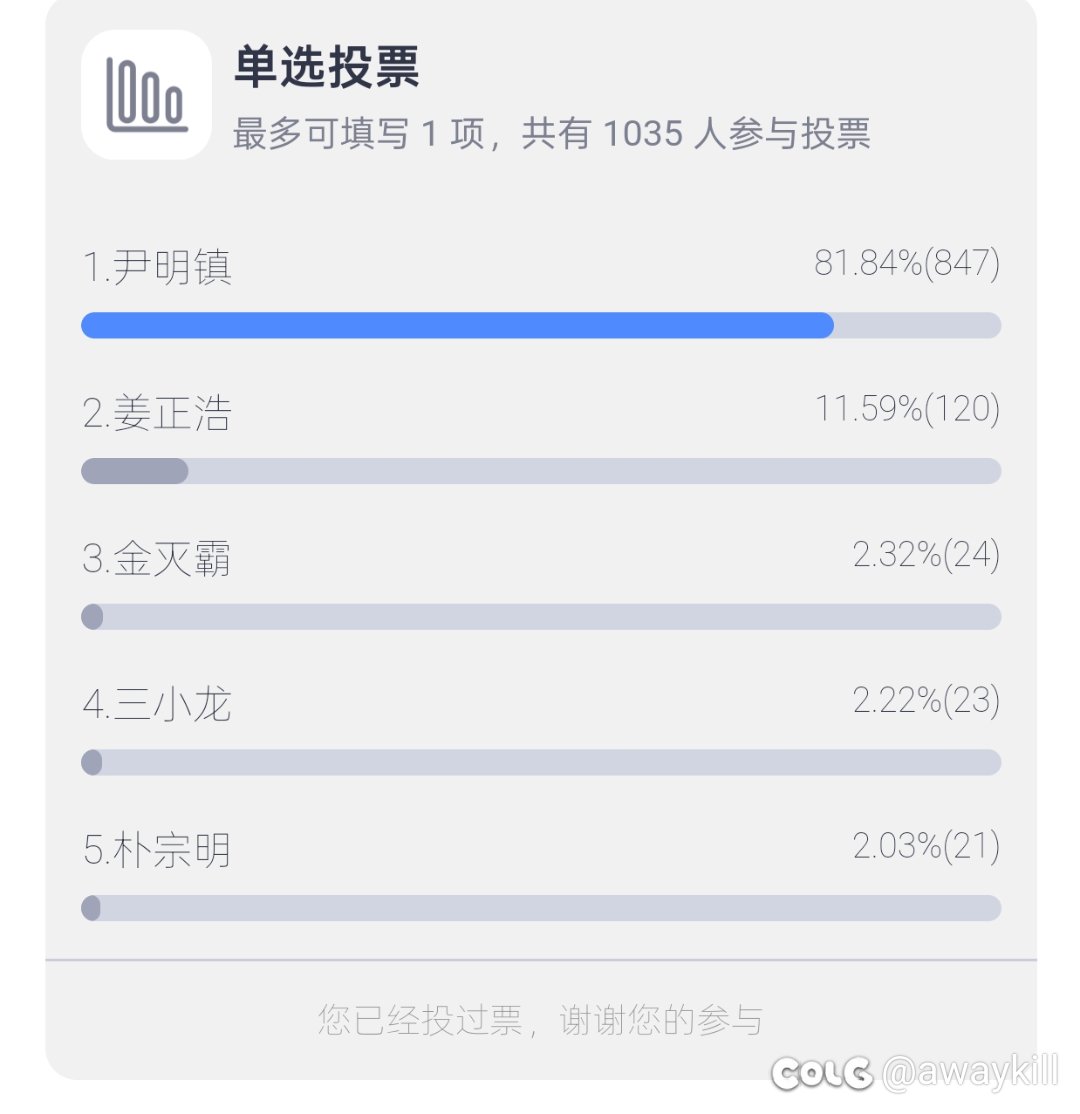Select option 1.尹明镇

[x=157, y=268]
